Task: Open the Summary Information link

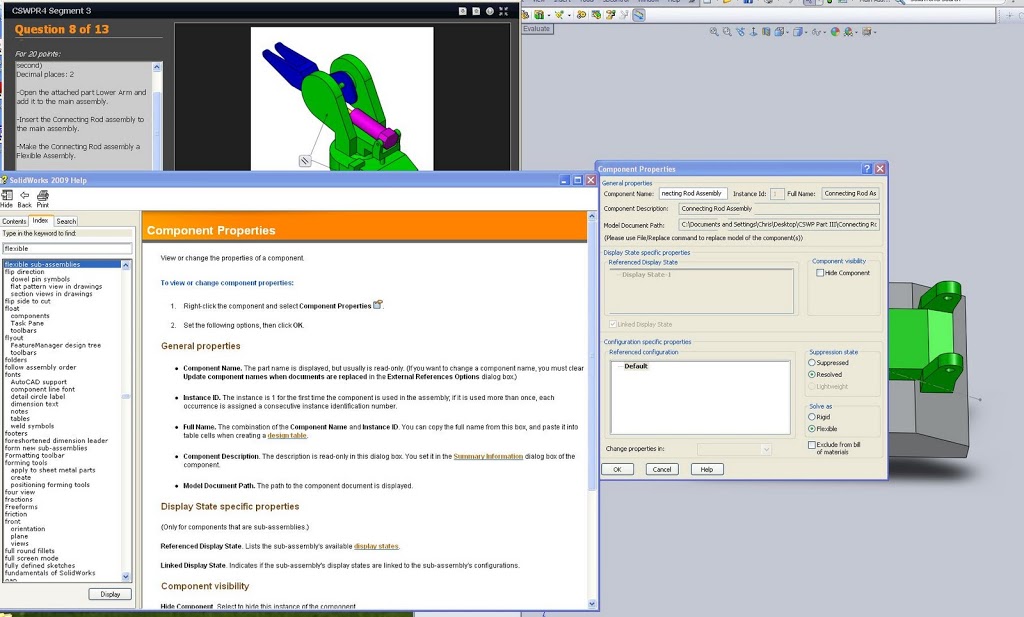Action: [x=488, y=456]
